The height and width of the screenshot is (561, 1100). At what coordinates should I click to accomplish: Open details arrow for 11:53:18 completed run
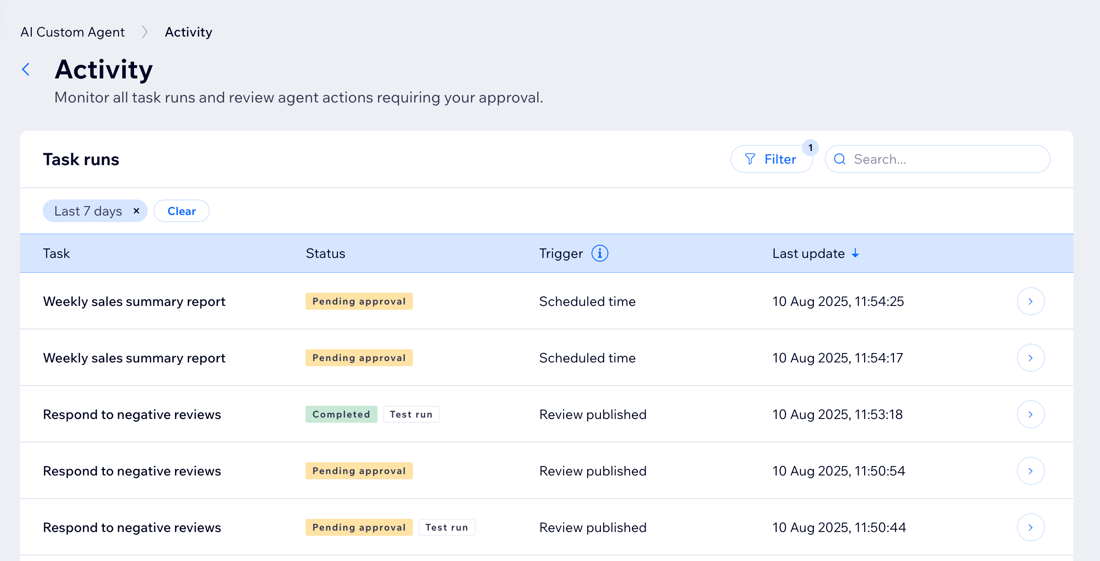(x=1030, y=414)
